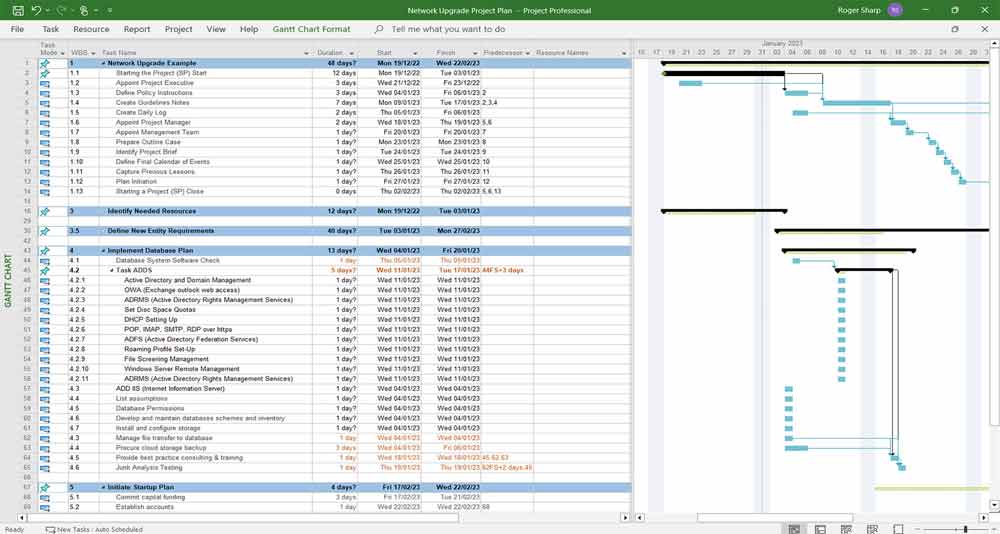Click the Tell me what you want search box
The image size is (1000, 534).
coord(448,29)
